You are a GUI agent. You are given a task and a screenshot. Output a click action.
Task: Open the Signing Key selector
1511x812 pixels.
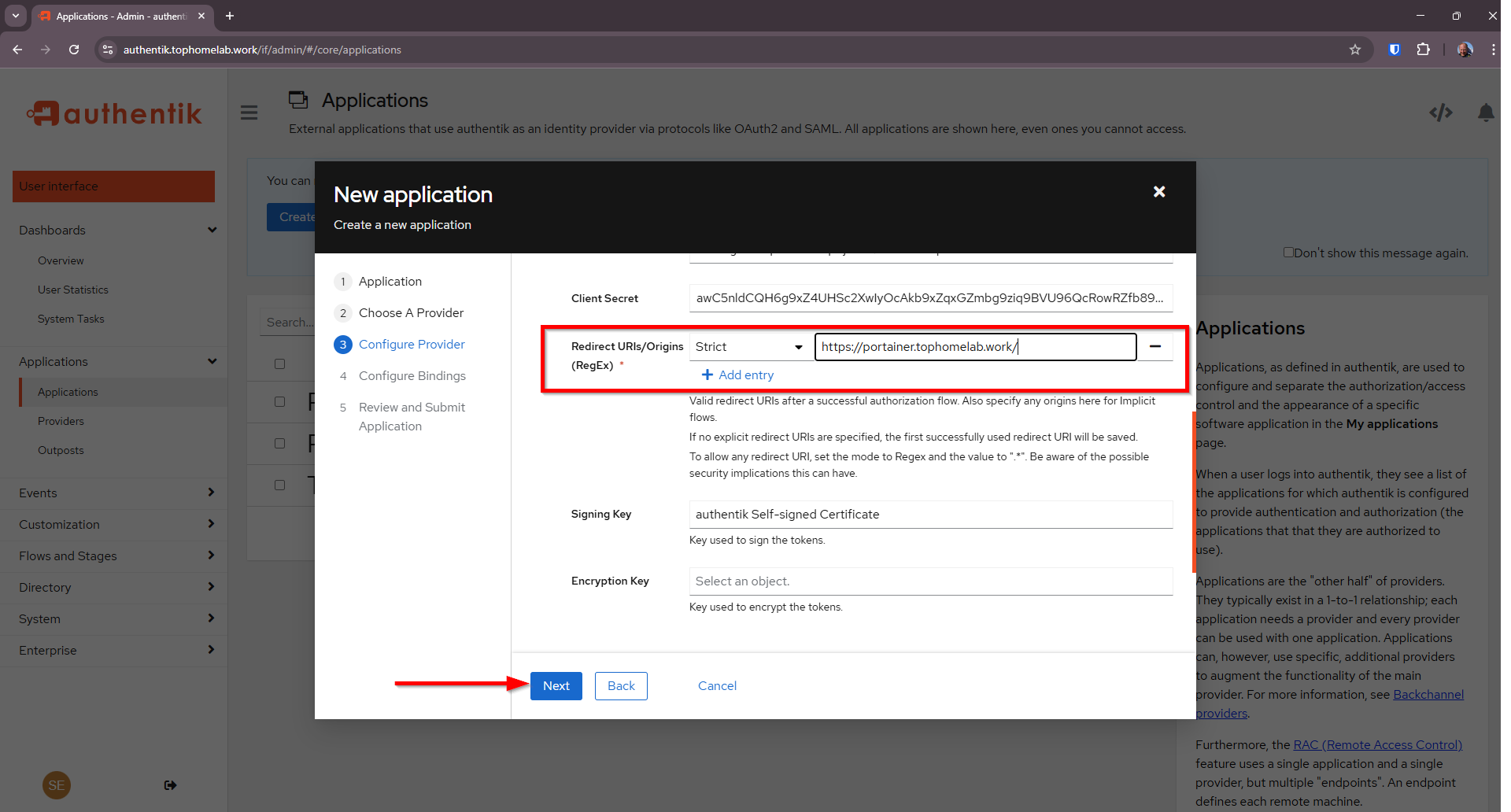pos(930,515)
